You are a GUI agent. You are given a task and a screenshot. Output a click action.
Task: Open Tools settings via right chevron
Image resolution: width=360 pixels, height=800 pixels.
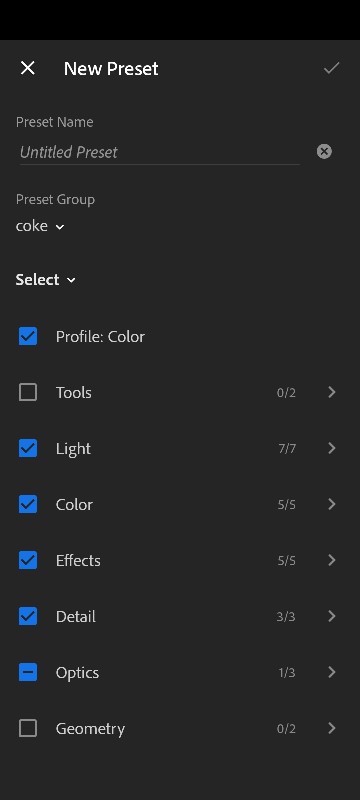pos(332,392)
